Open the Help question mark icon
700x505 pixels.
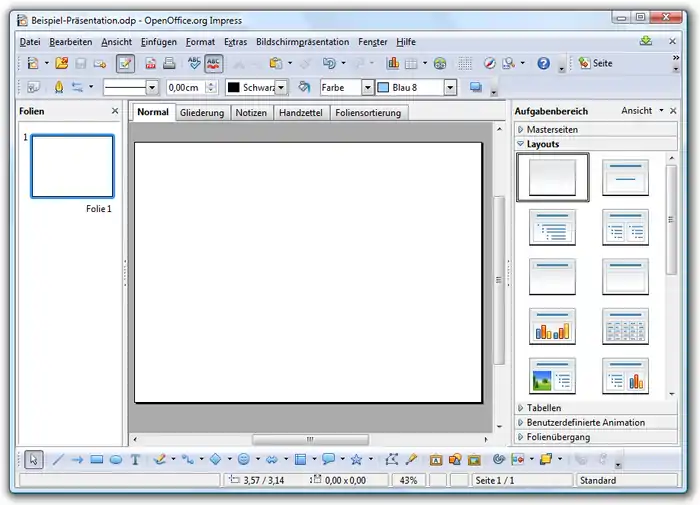(x=543, y=63)
